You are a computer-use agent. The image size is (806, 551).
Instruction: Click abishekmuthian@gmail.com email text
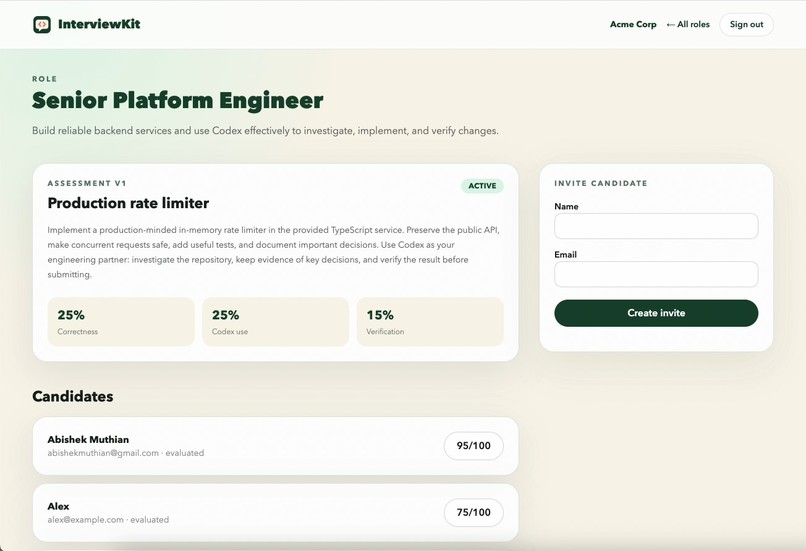click(x=103, y=453)
